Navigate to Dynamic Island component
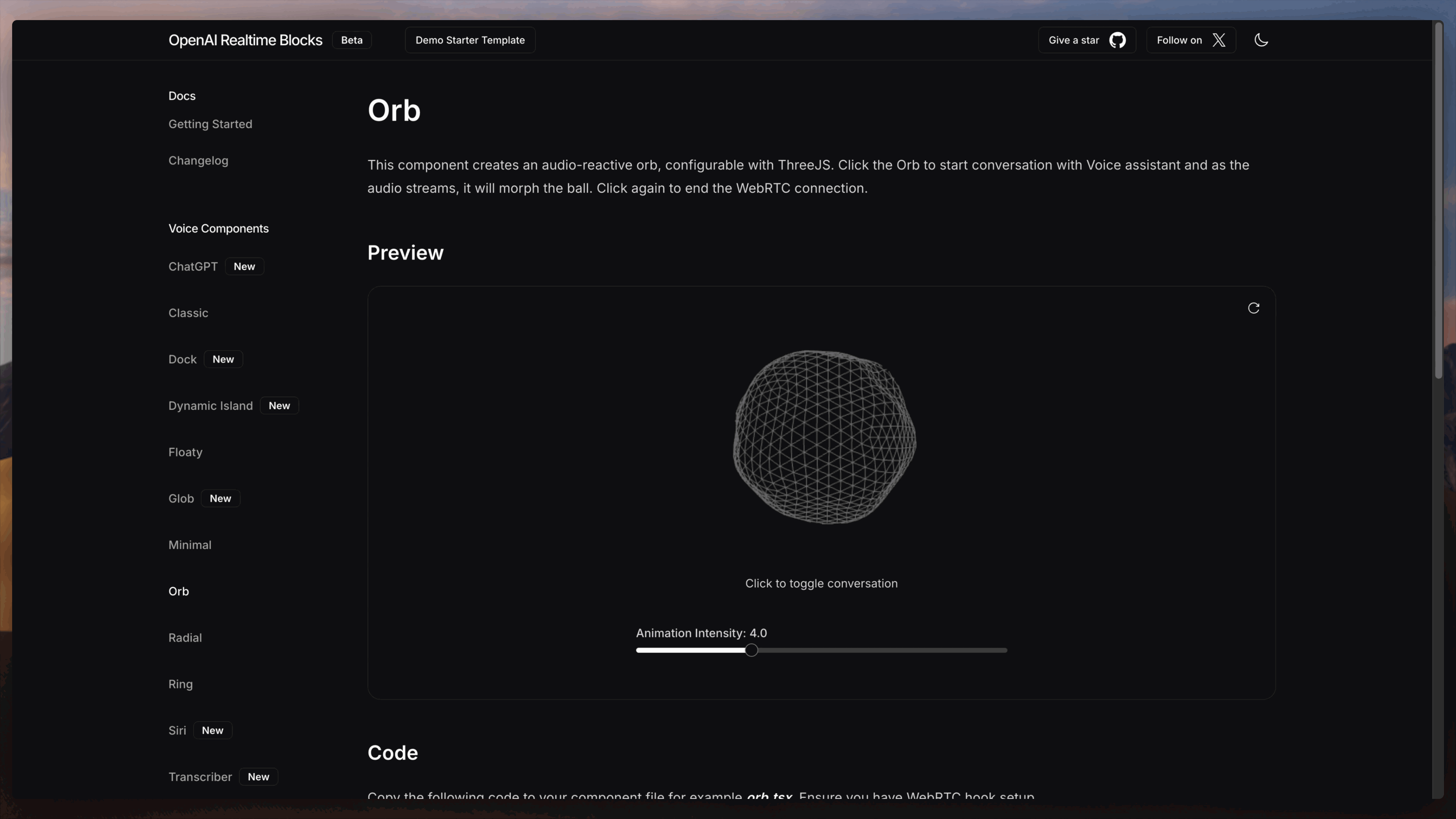The height and width of the screenshot is (819, 1456). (210, 406)
